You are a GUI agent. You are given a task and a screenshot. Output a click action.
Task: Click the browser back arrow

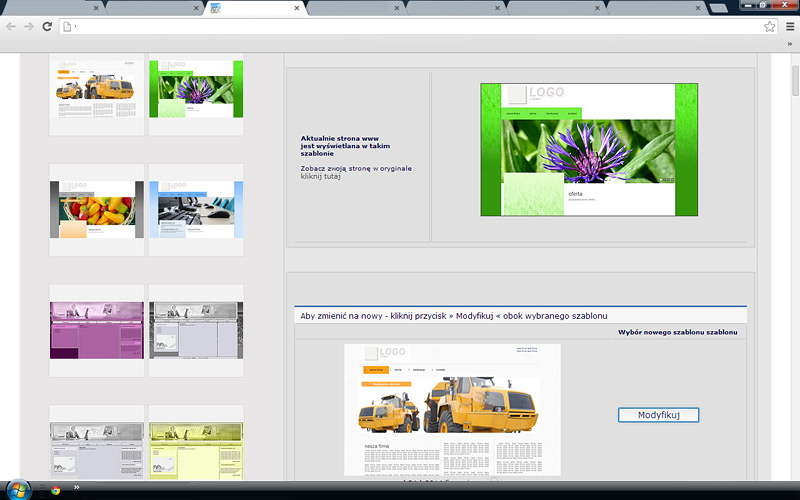(11, 26)
